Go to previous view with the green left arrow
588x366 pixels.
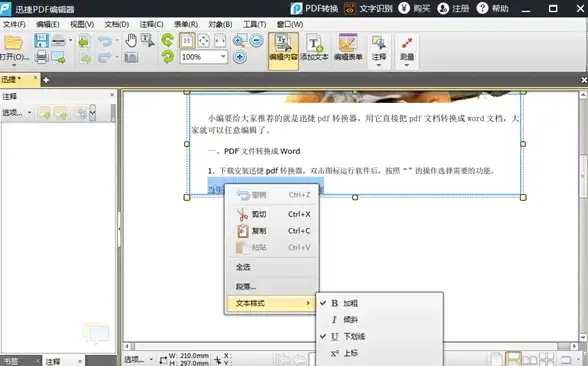tap(84, 41)
